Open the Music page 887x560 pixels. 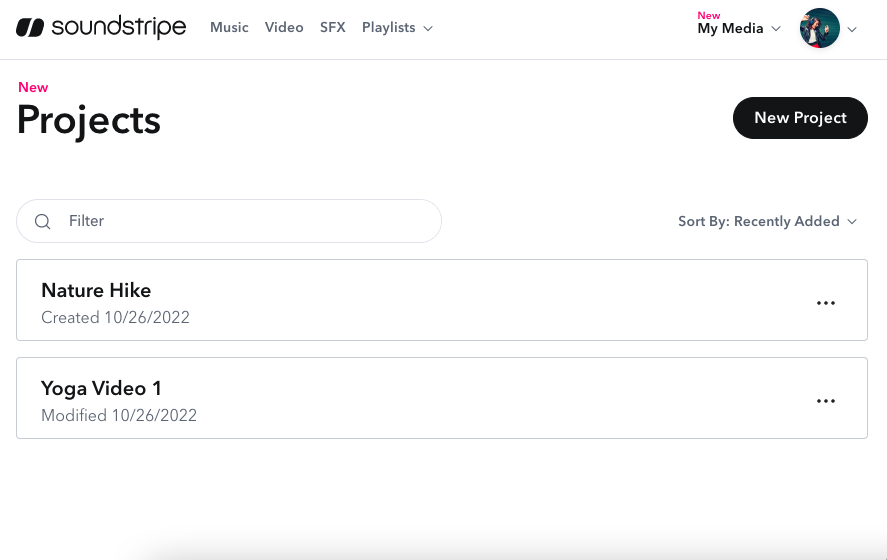coord(229,28)
